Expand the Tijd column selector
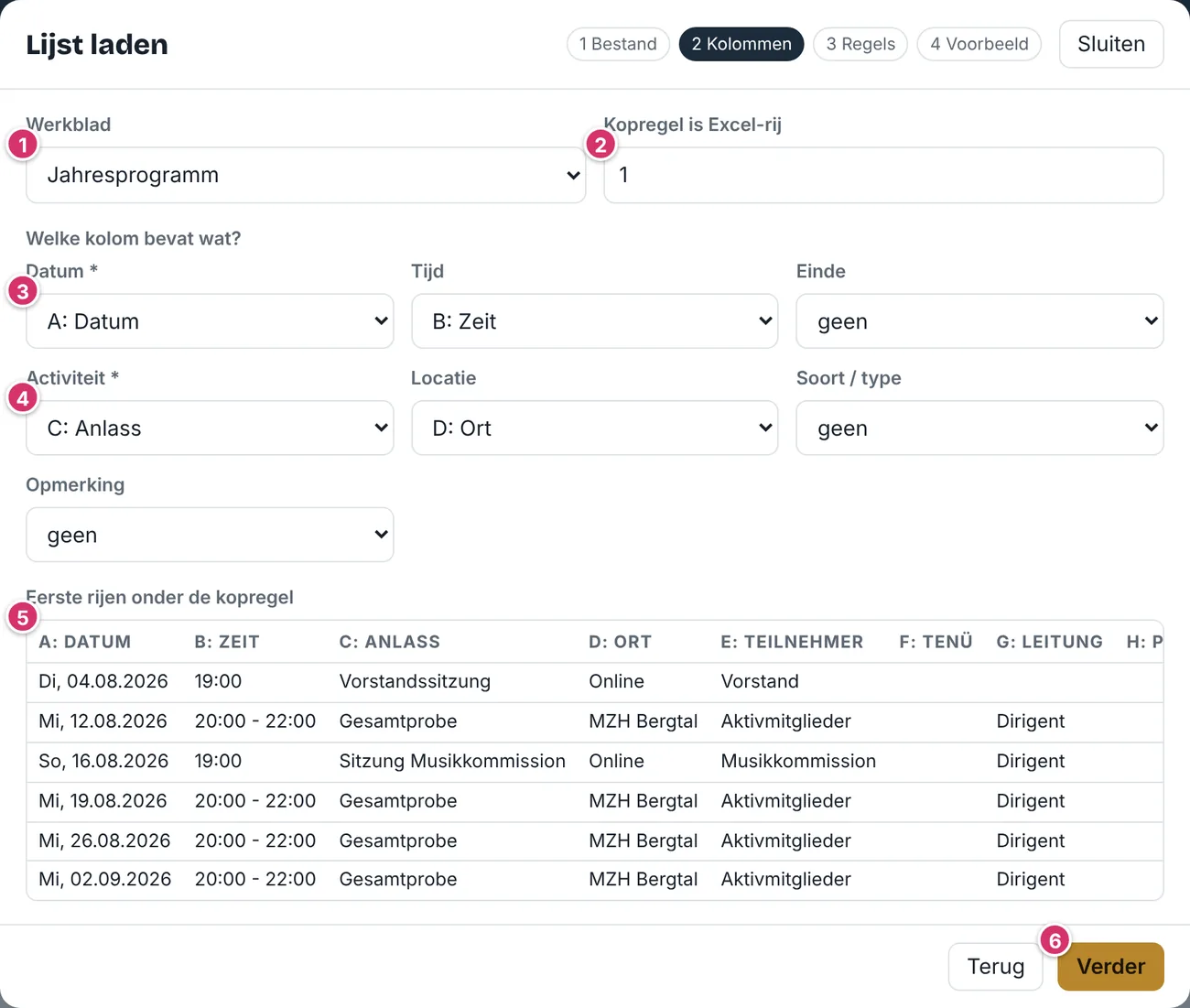 [595, 321]
